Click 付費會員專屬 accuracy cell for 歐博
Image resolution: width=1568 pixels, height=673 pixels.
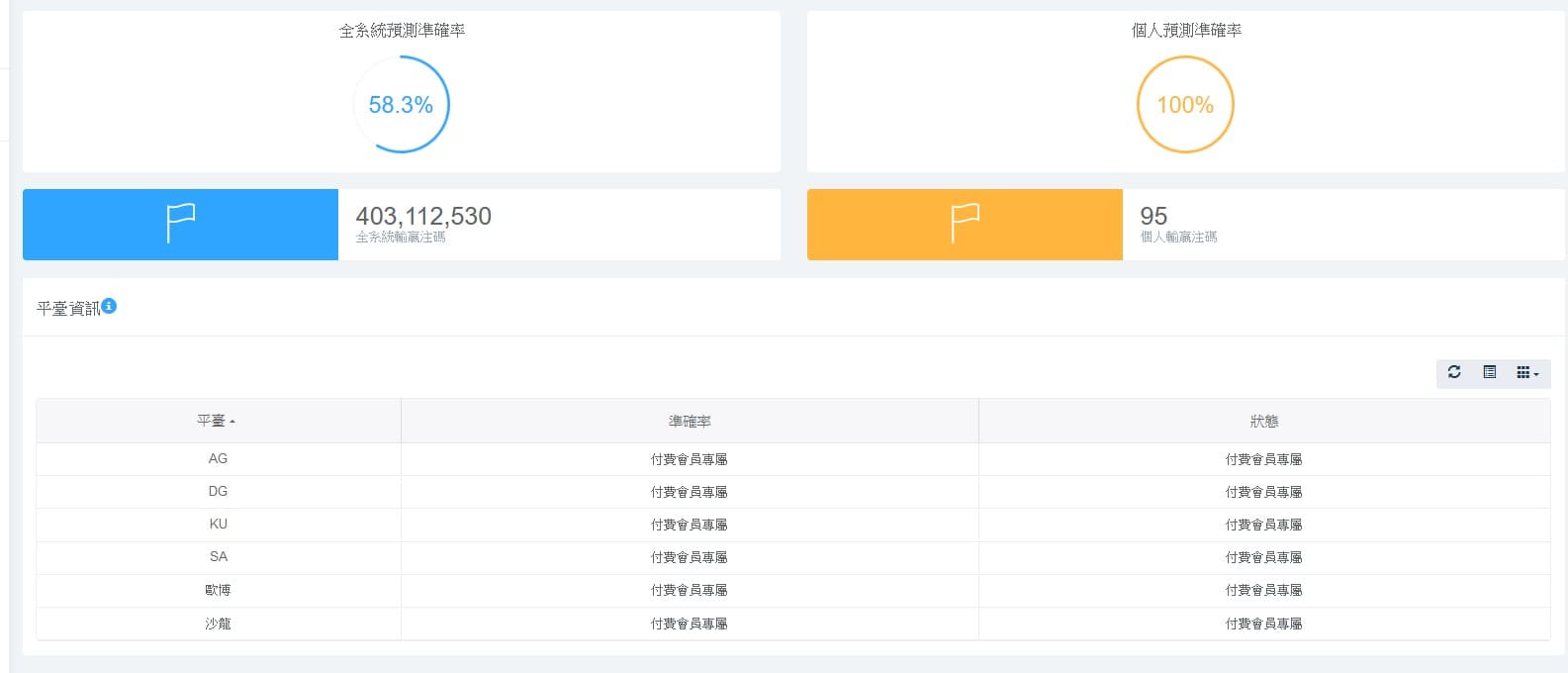(x=690, y=590)
